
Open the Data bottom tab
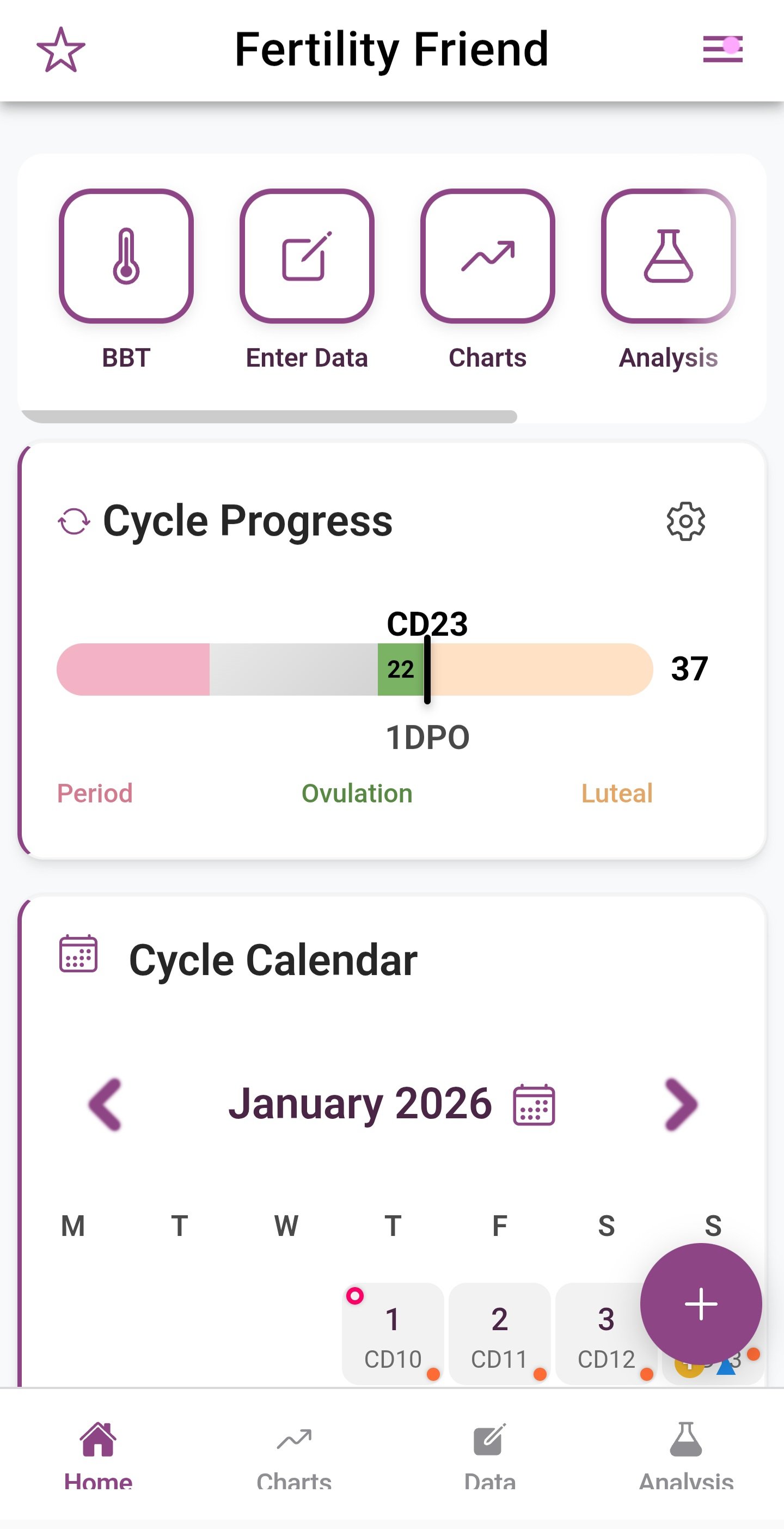click(489, 1454)
